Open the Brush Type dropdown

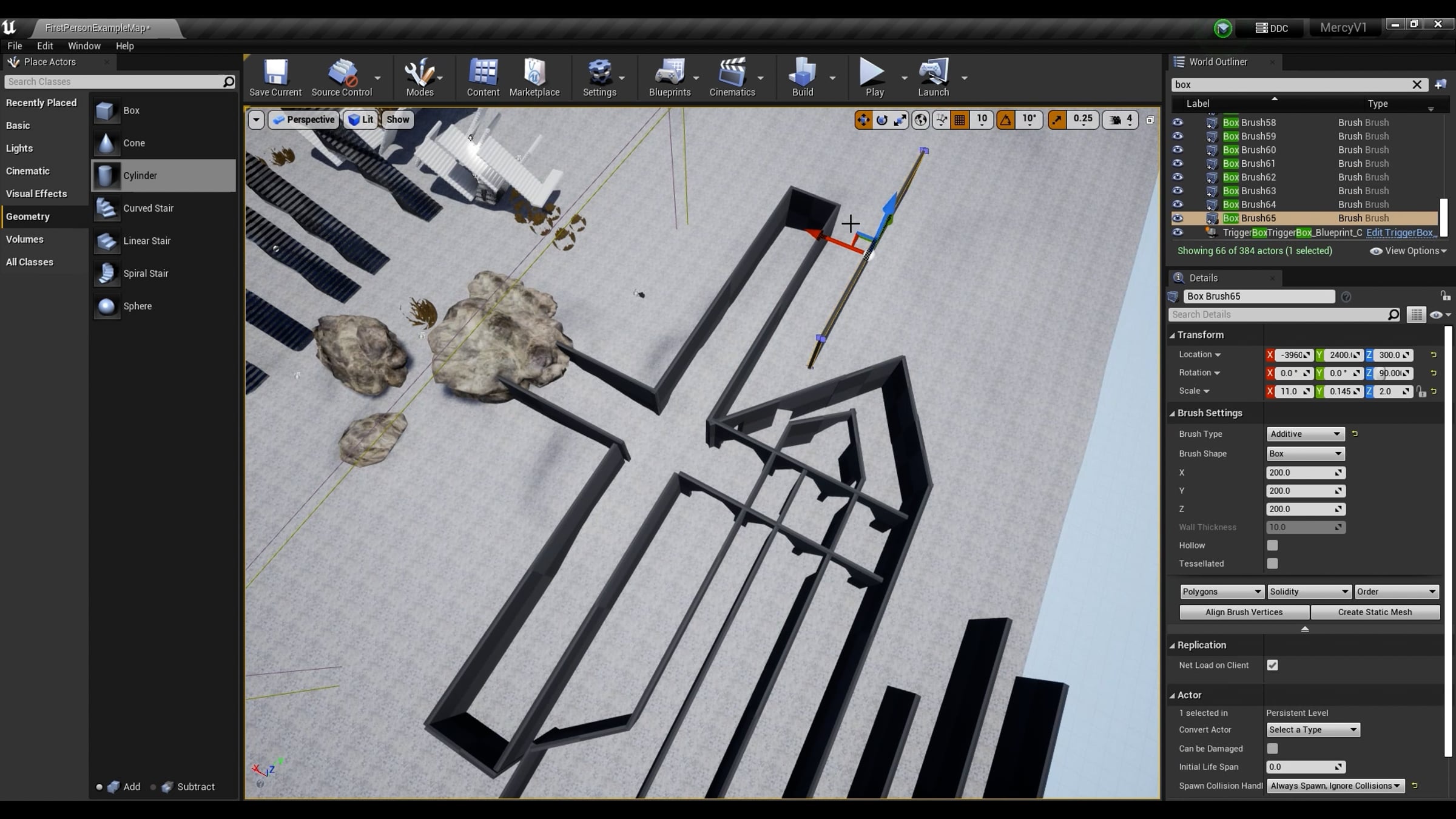tap(1306, 434)
